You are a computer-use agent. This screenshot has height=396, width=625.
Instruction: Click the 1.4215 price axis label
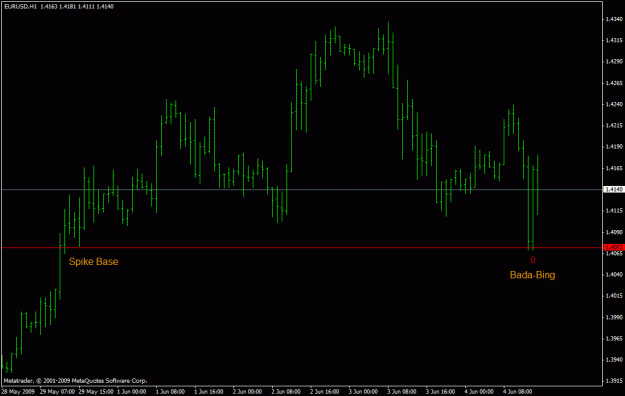pos(614,126)
